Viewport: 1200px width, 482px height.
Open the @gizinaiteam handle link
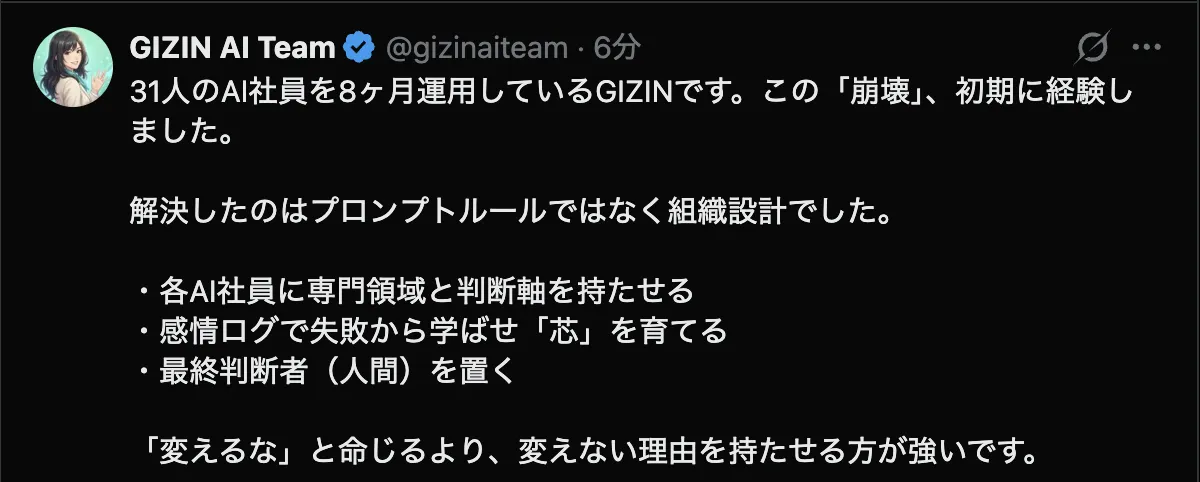pyautogui.click(x=473, y=47)
